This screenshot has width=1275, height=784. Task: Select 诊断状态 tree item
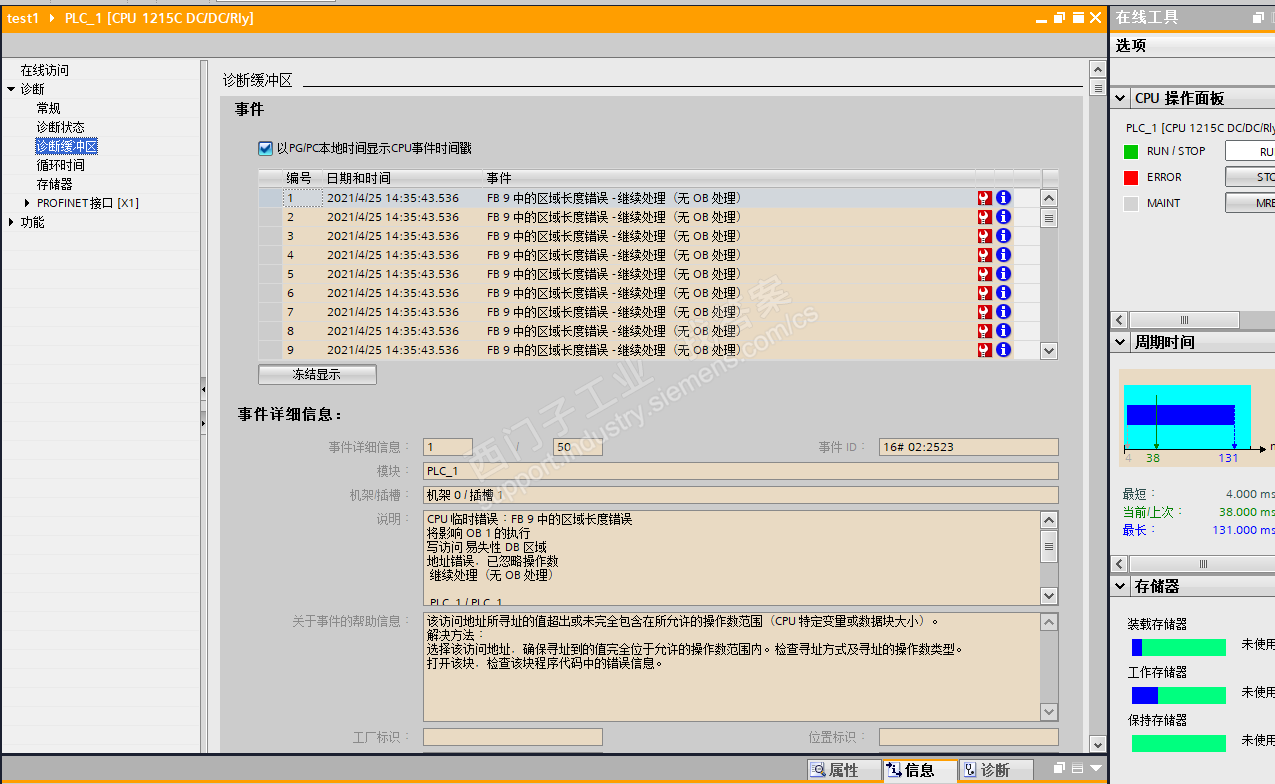click(x=60, y=127)
